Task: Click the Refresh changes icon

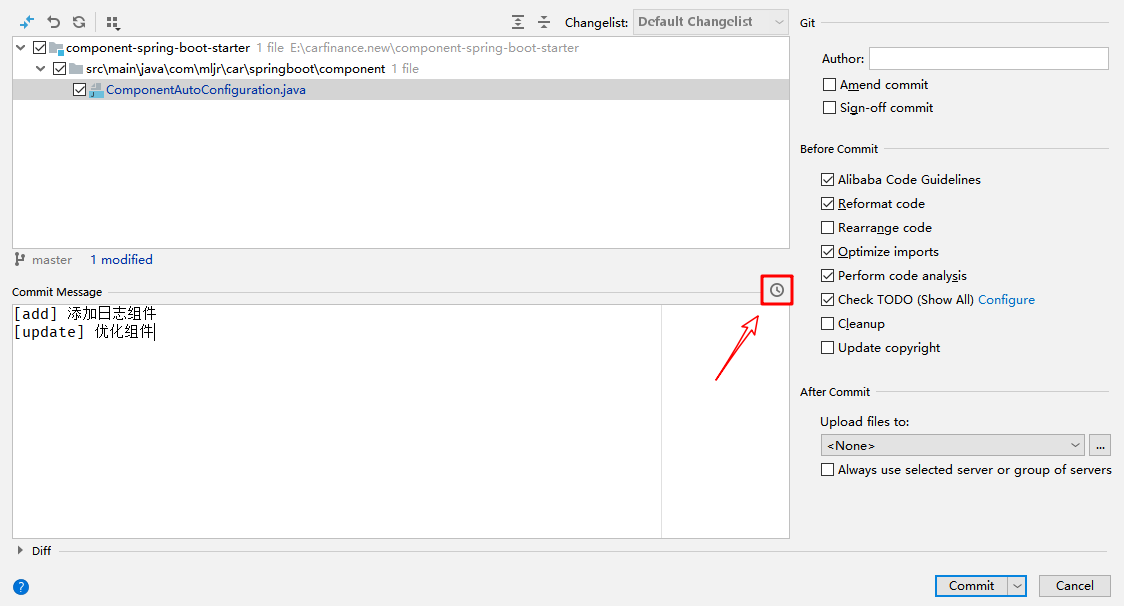Action: click(79, 22)
